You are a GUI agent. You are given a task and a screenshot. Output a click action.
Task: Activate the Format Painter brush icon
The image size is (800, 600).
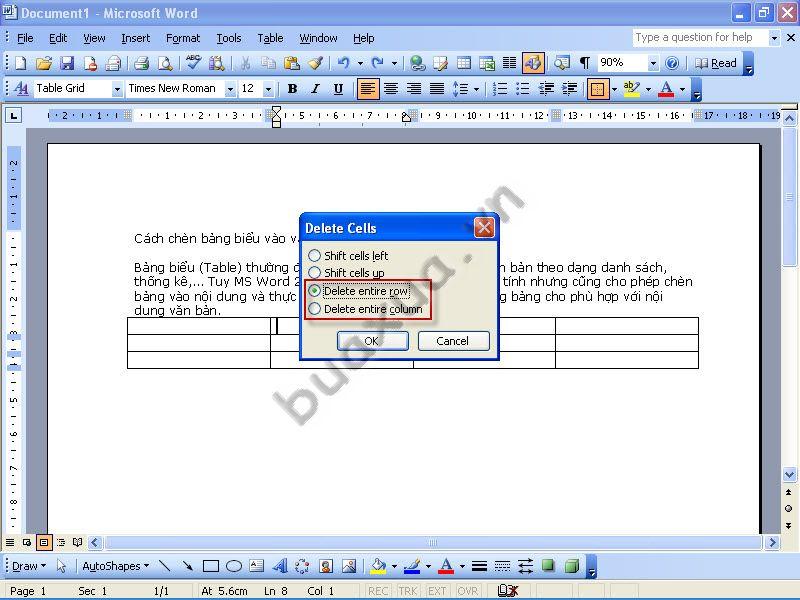315,63
